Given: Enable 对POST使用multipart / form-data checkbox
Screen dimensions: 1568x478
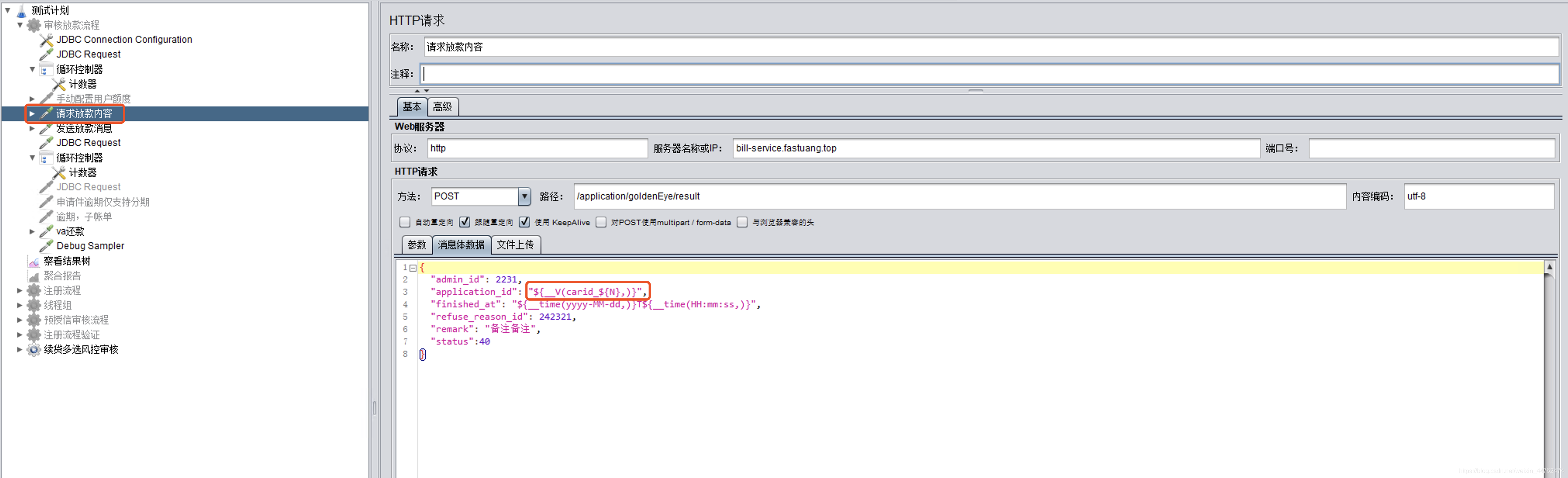Looking at the screenshot, I should click(601, 222).
